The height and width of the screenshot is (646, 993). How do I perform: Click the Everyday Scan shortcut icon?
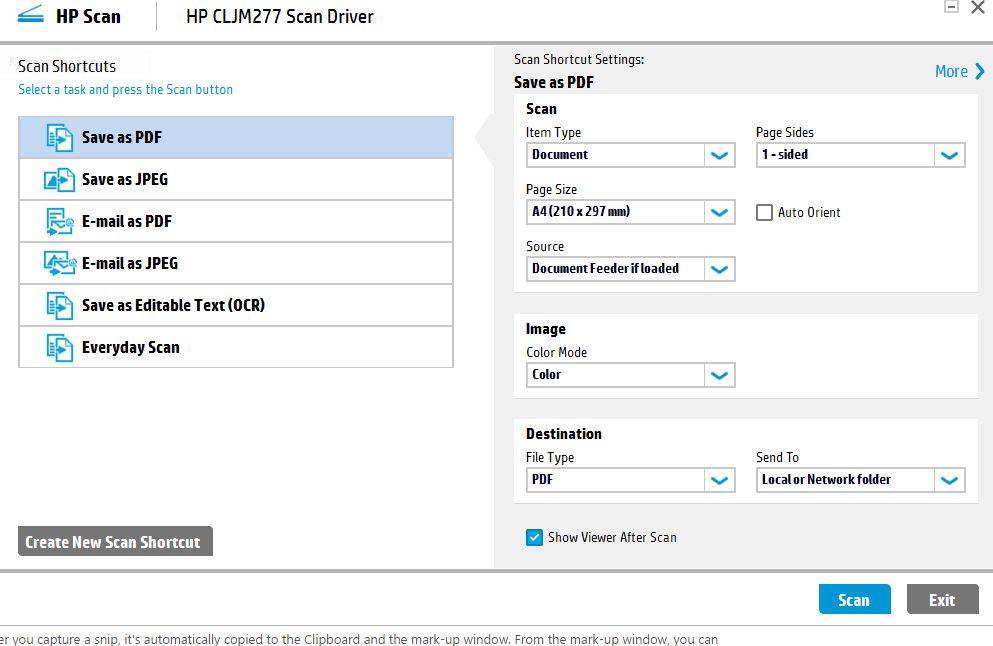tap(60, 348)
